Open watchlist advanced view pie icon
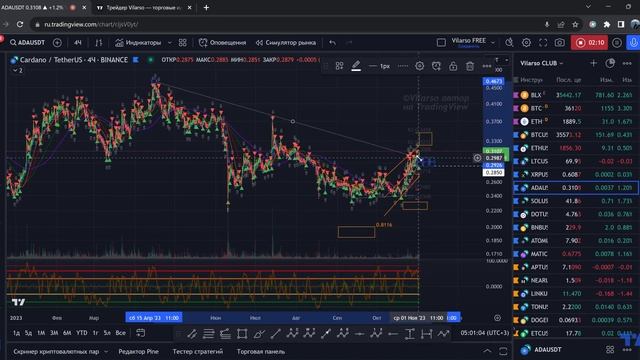Screen dimensions: 640x360 point(610,63)
